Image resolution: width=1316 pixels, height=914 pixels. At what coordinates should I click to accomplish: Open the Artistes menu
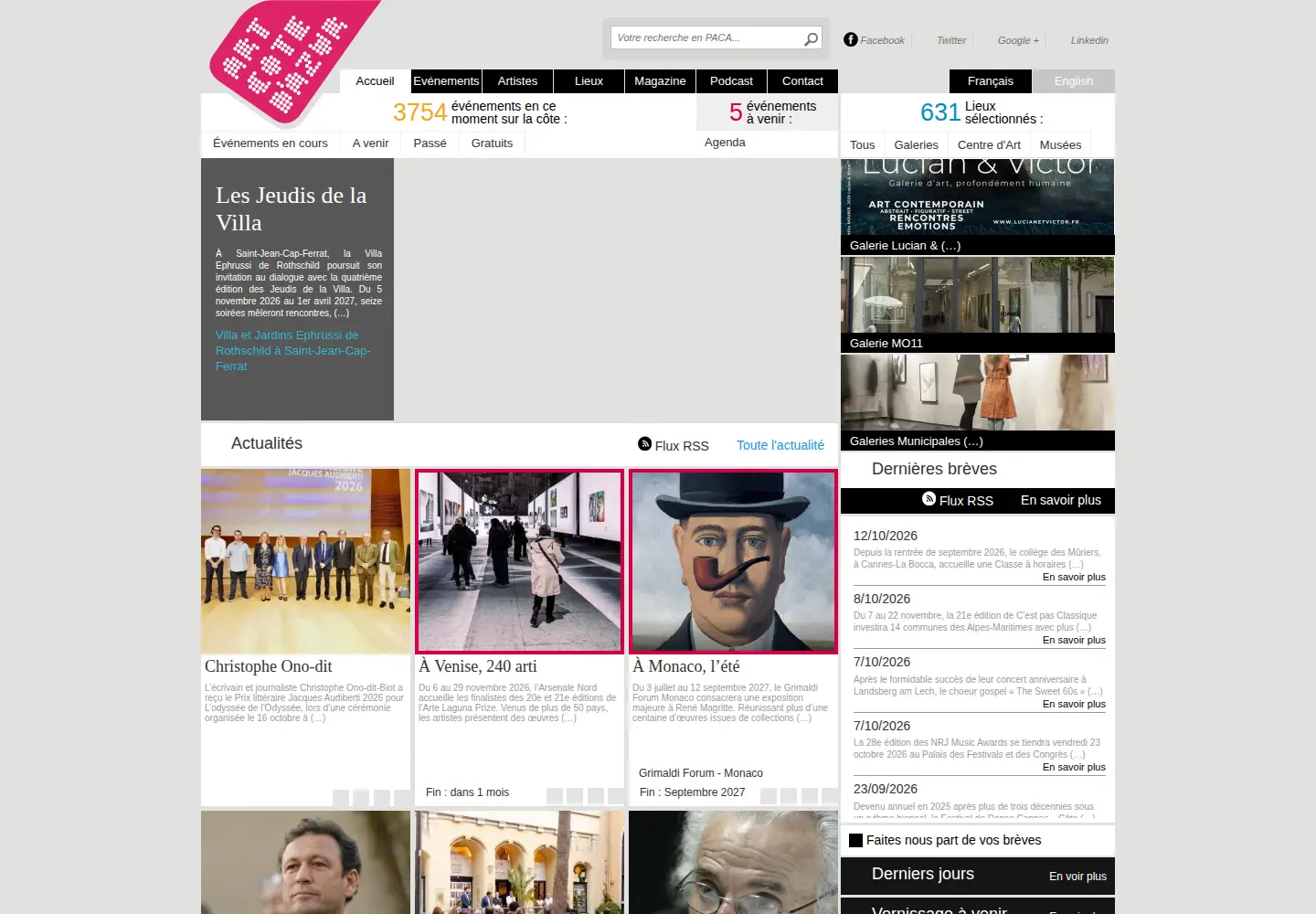517,81
